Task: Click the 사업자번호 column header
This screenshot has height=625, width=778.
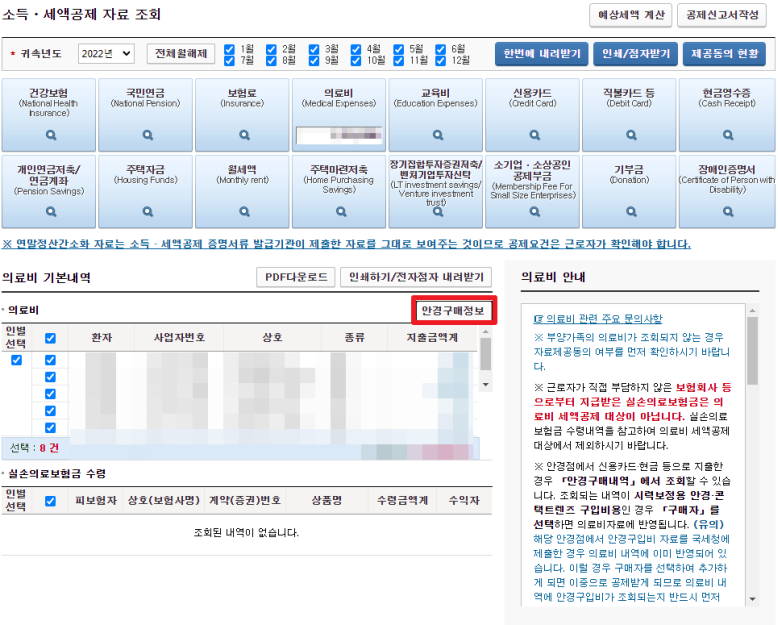Action: tap(179, 338)
